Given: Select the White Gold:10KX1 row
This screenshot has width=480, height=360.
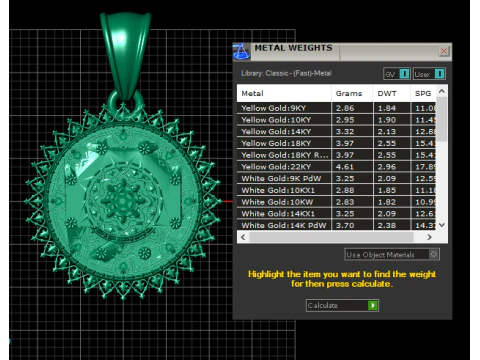Looking at the screenshot, I should 336,190.
